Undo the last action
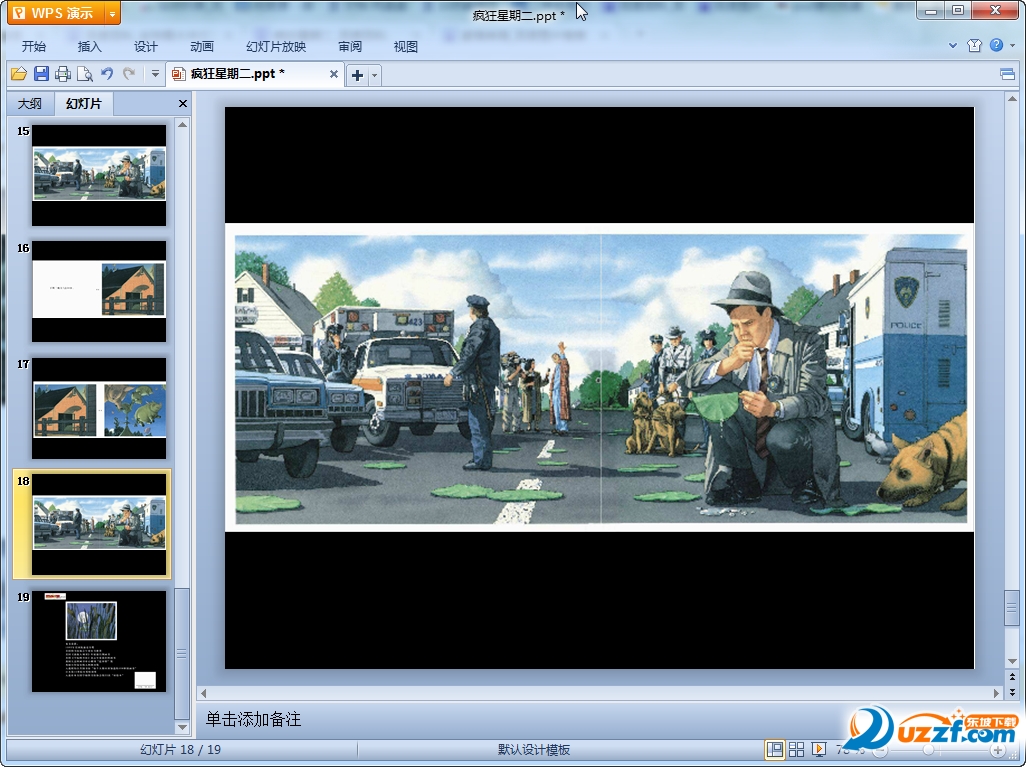 pyautogui.click(x=107, y=74)
